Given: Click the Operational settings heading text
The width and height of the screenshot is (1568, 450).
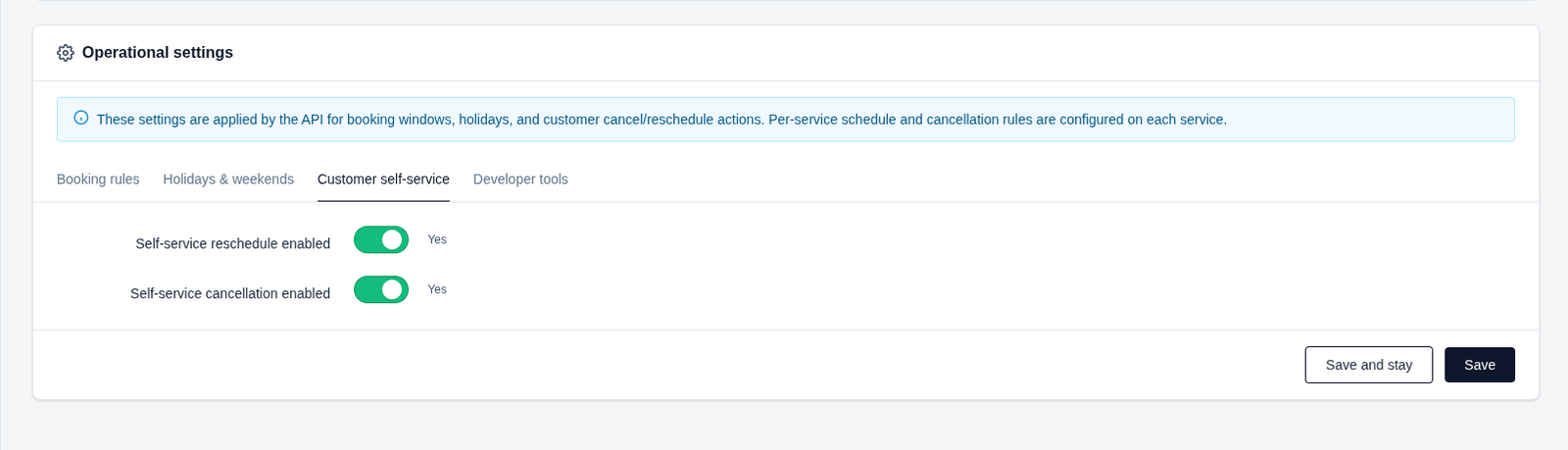Looking at the screenshot, I should click(158, 53).
